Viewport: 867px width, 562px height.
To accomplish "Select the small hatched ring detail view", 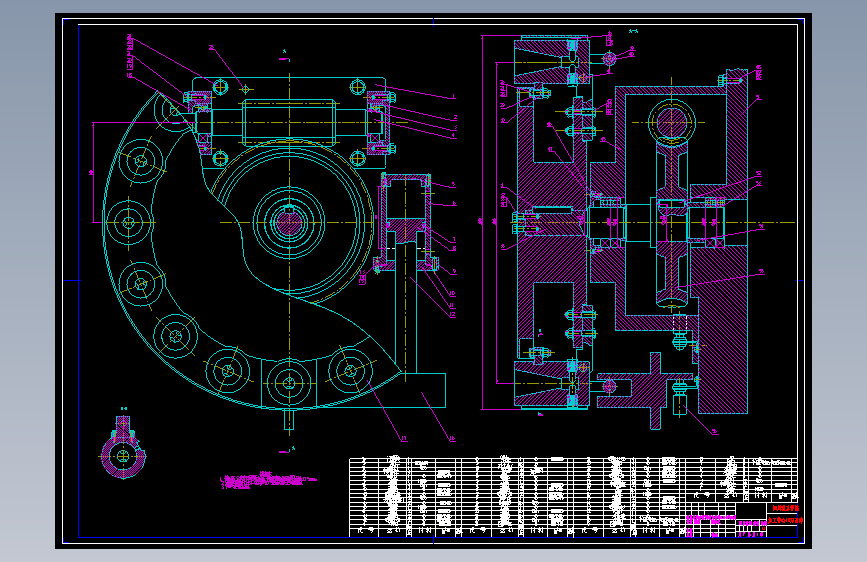I will 123,449.
